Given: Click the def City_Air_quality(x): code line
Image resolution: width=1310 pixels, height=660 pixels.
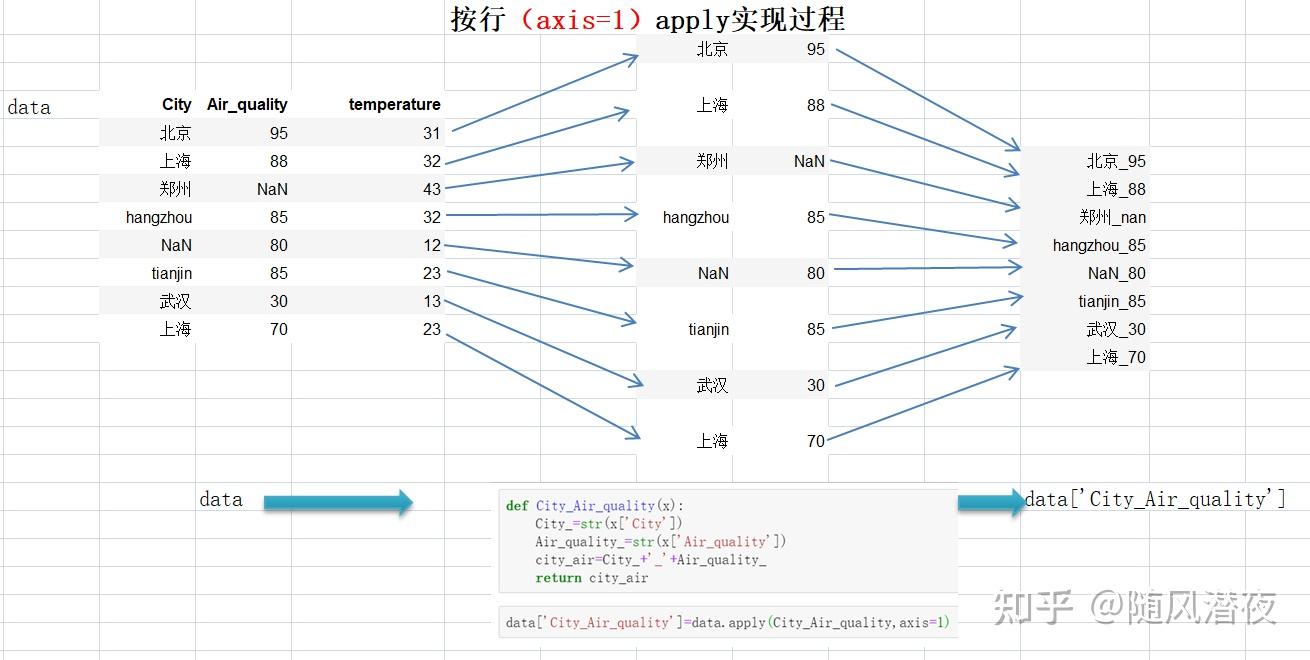Looking at the screenshot, I should pos(595,506).
